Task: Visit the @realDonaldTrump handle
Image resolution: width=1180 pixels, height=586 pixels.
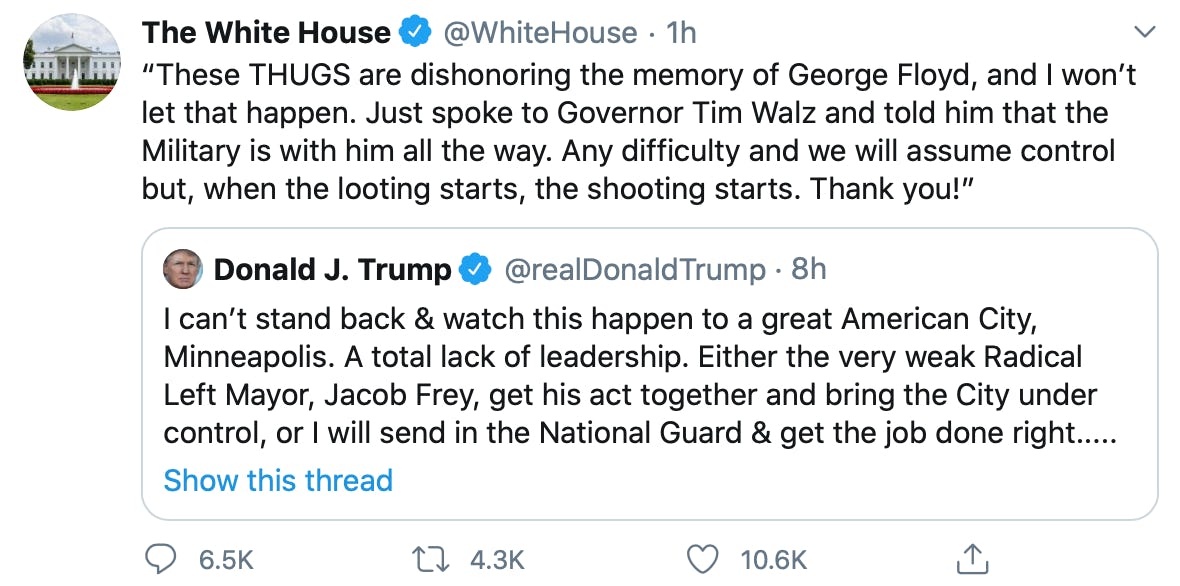Action: pos(634,269)
